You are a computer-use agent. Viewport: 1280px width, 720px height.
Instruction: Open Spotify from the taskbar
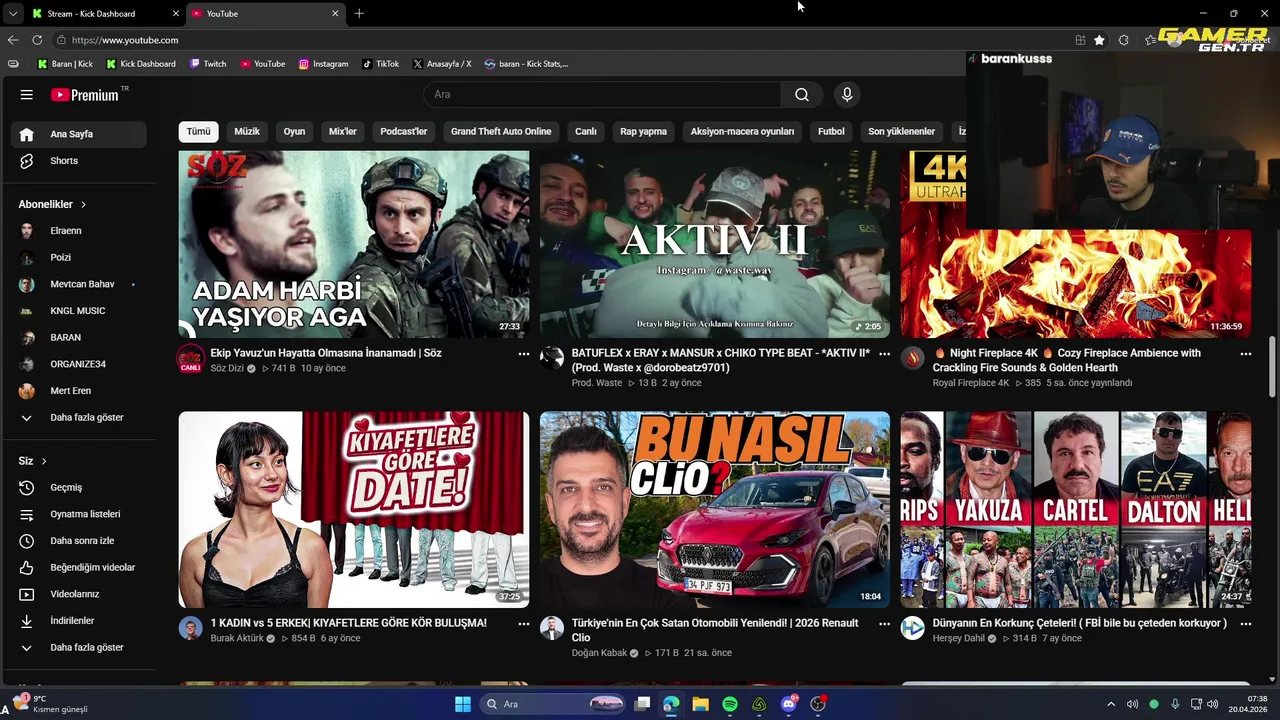click(x=730, y=704)
